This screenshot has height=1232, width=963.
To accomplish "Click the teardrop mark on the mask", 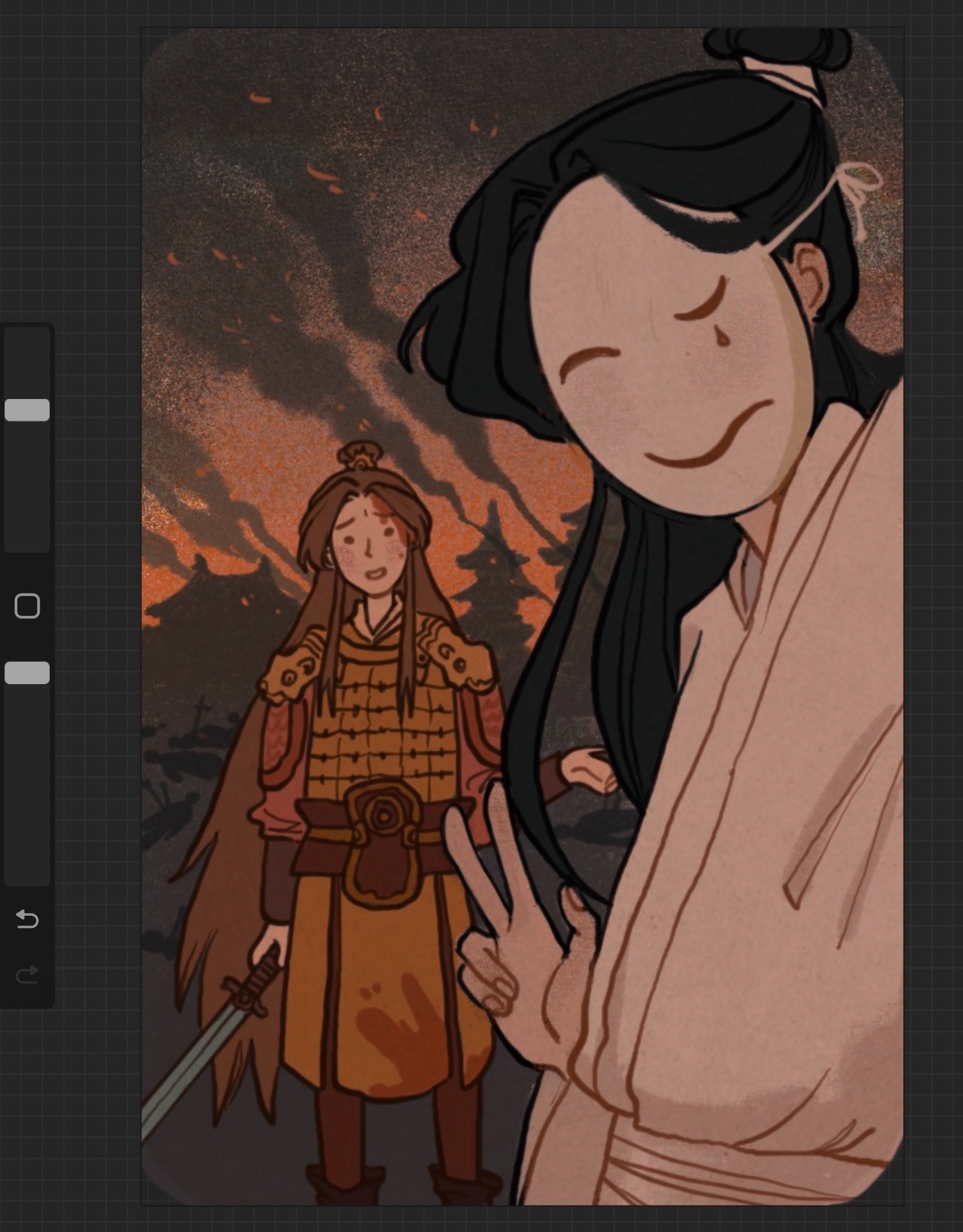I will point(723,339).
